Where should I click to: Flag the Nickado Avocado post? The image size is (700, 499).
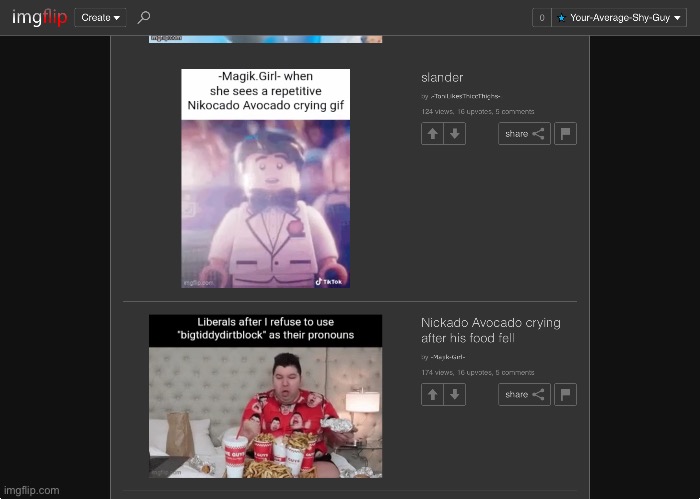565,394
